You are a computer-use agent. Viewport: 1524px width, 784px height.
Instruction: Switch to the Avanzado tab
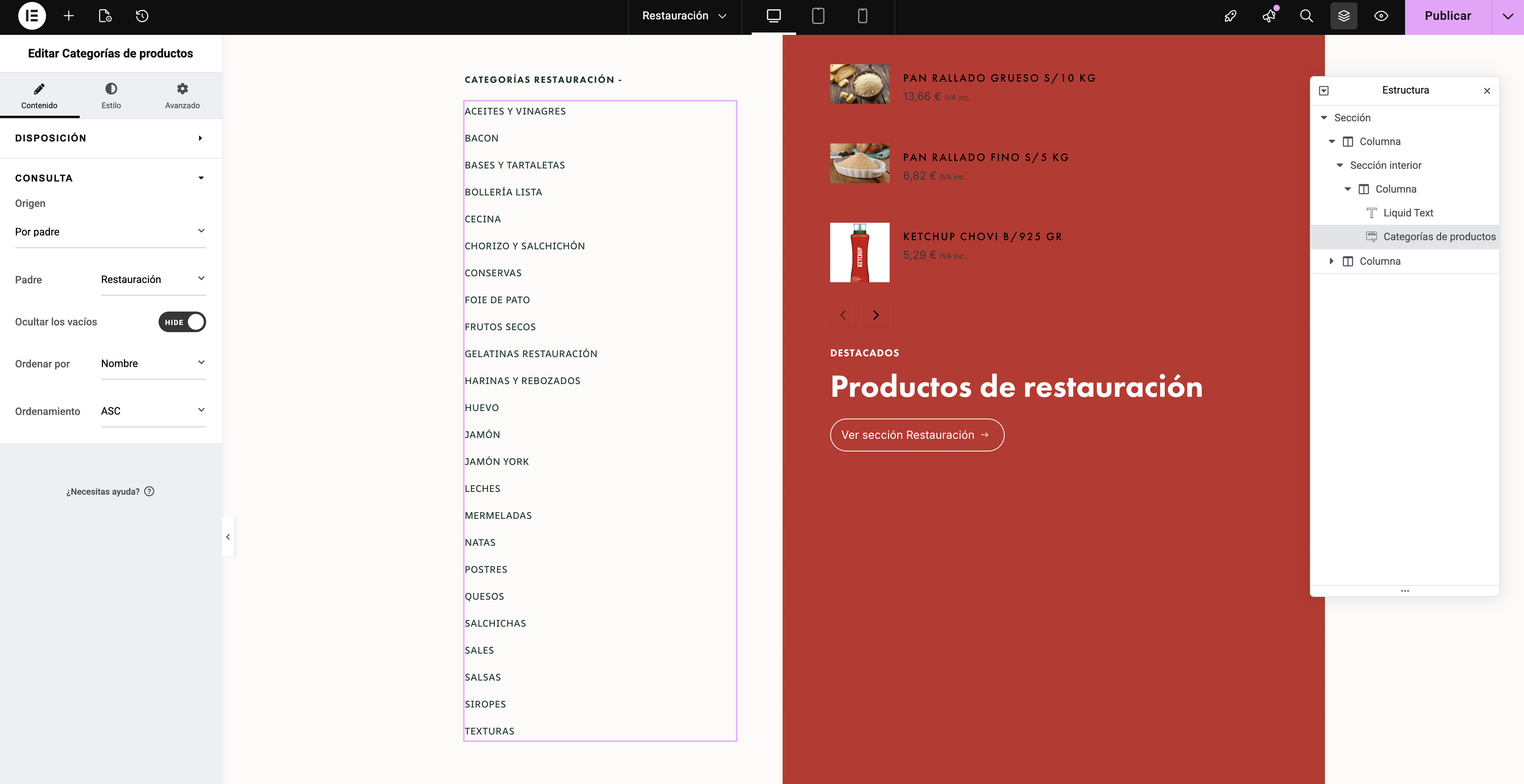[182, 96]
